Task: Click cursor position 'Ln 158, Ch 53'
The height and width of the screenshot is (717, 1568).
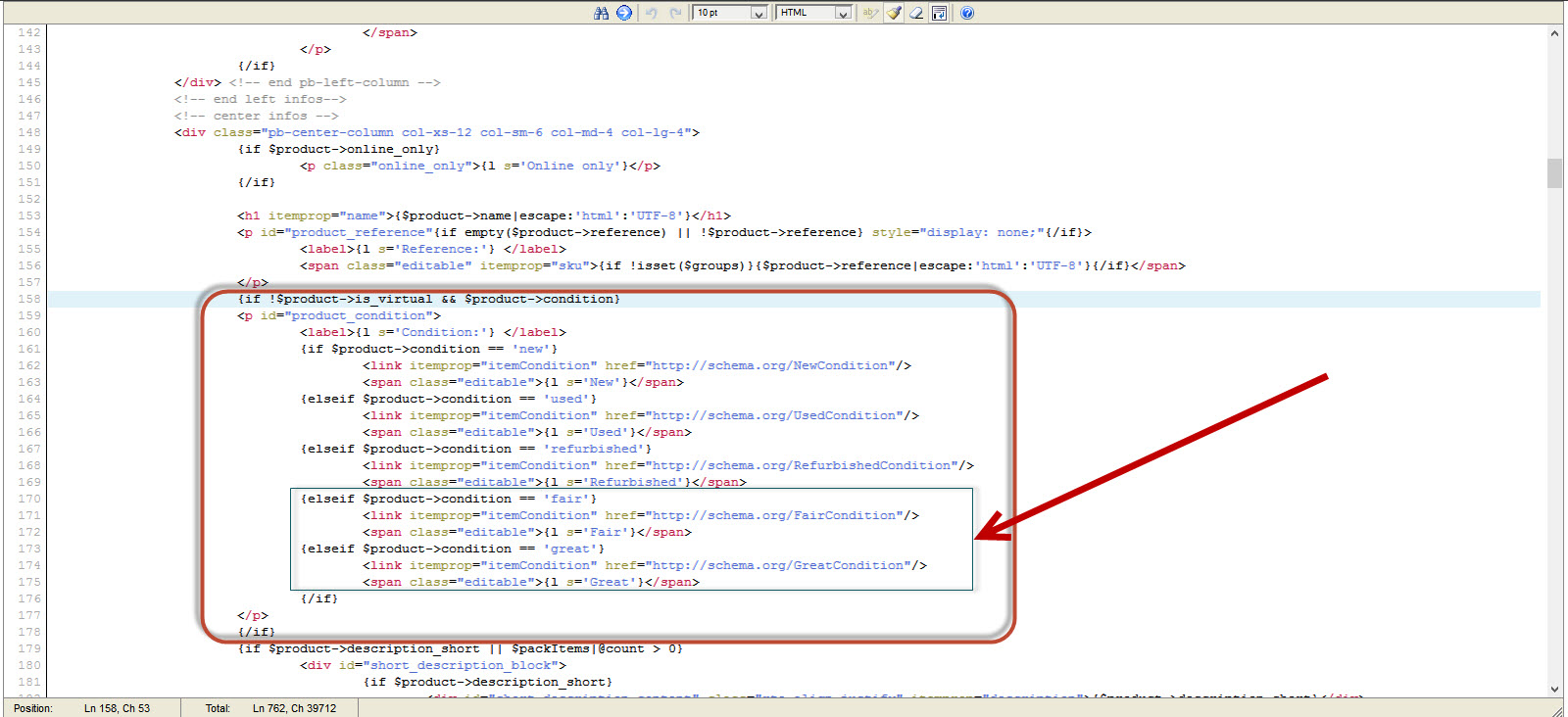Action: pos(117,708)
